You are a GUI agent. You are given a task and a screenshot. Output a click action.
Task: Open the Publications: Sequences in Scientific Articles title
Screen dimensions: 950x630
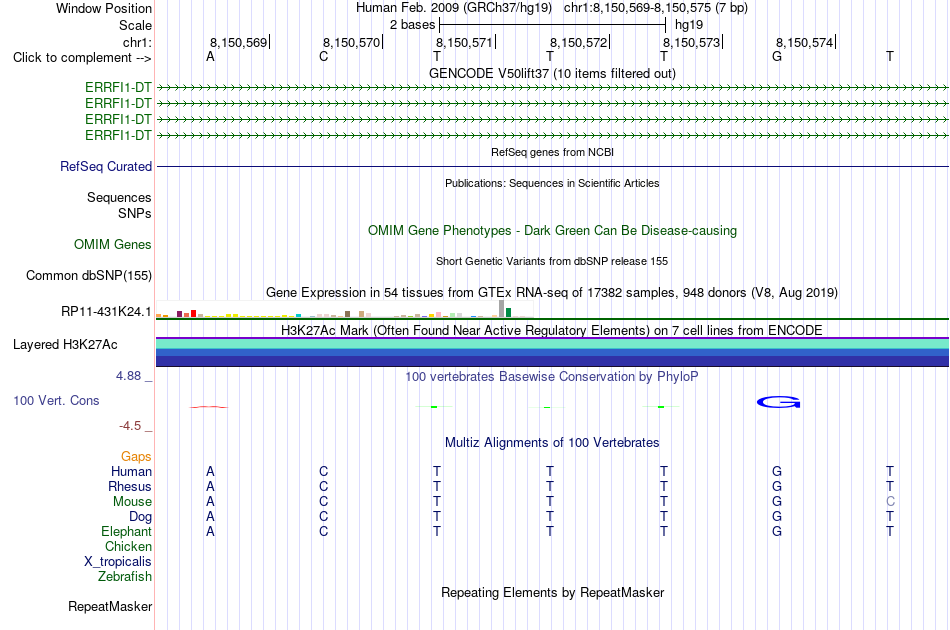[552, 183]
